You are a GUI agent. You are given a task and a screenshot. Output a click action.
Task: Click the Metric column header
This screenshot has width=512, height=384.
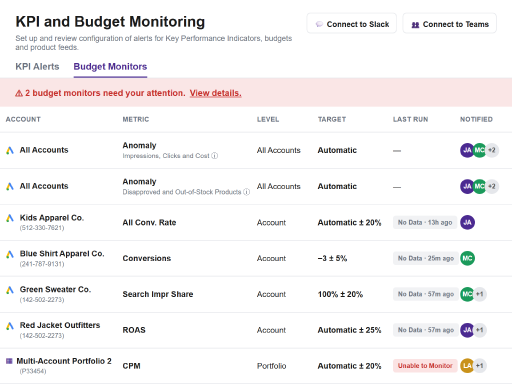(136, 119)
